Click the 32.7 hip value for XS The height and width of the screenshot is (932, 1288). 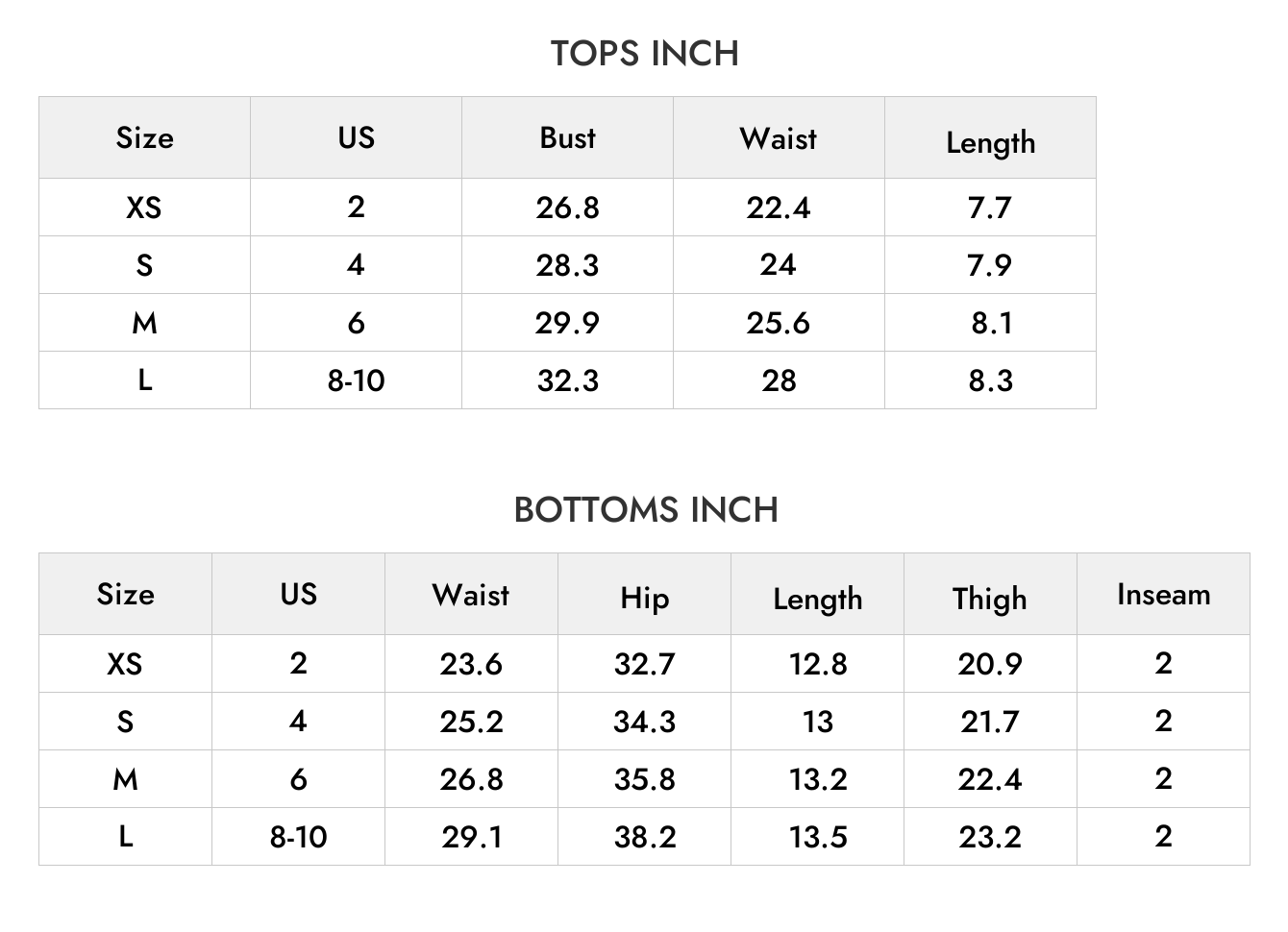coord(644,664)
